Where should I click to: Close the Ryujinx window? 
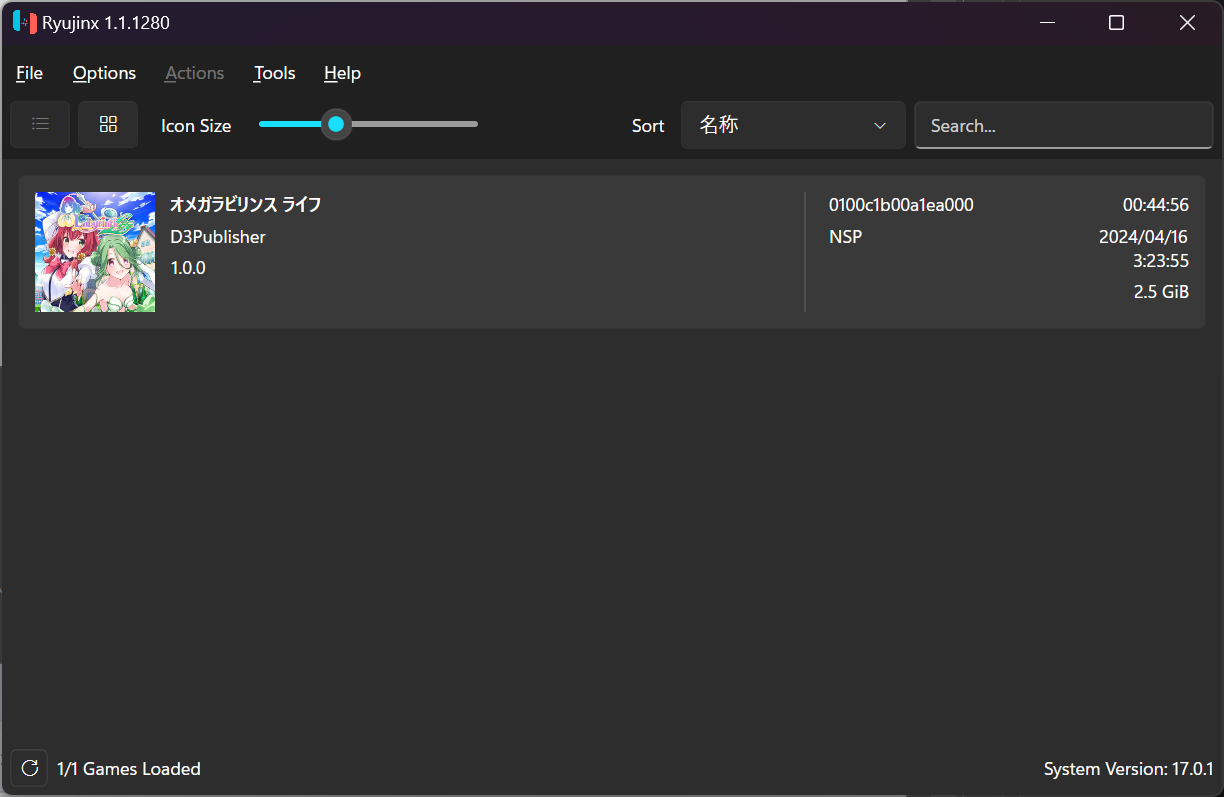pyautogui.click(x=1187, y=22)
